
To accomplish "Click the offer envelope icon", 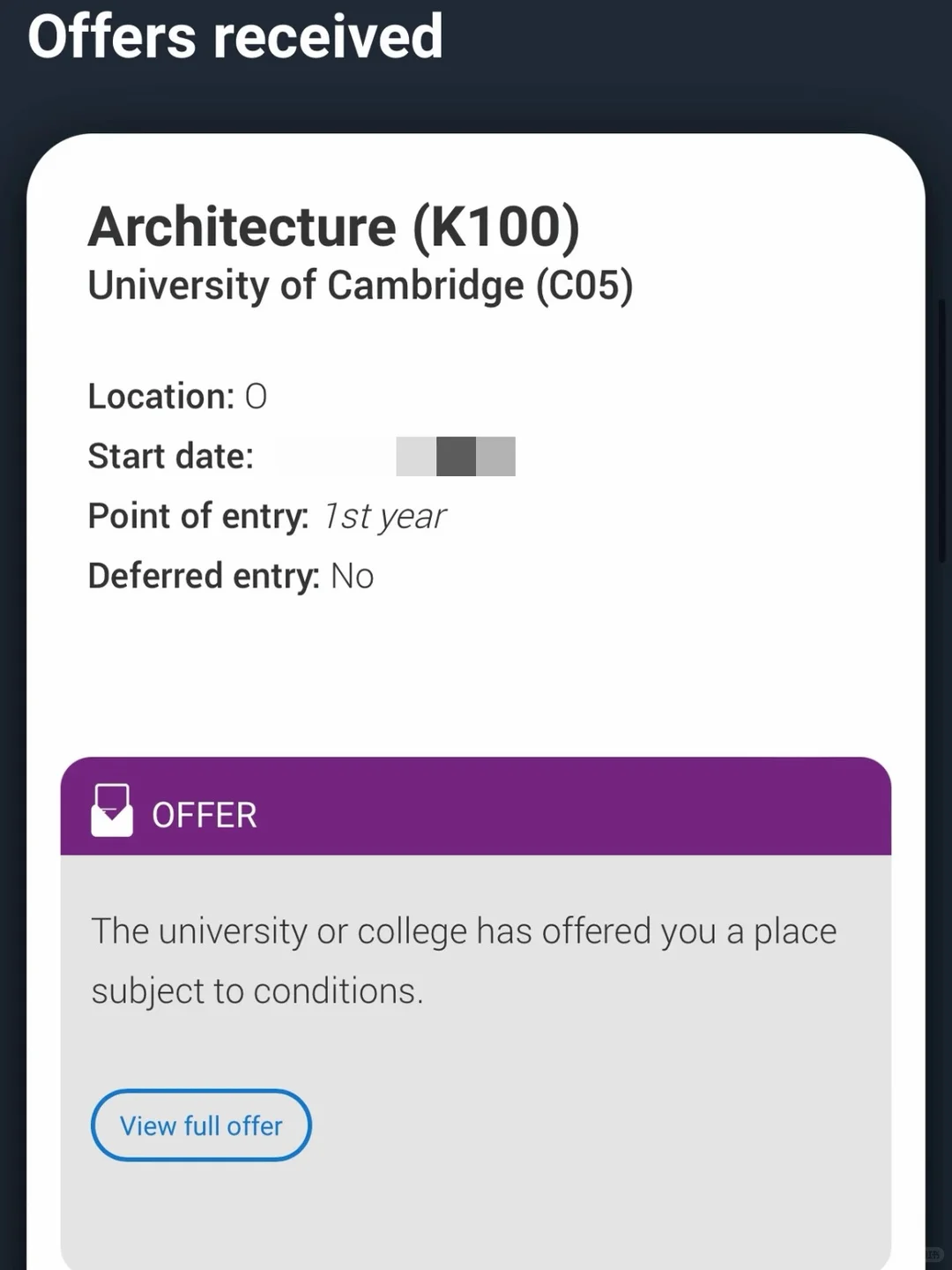I will (x=112, y=810).
